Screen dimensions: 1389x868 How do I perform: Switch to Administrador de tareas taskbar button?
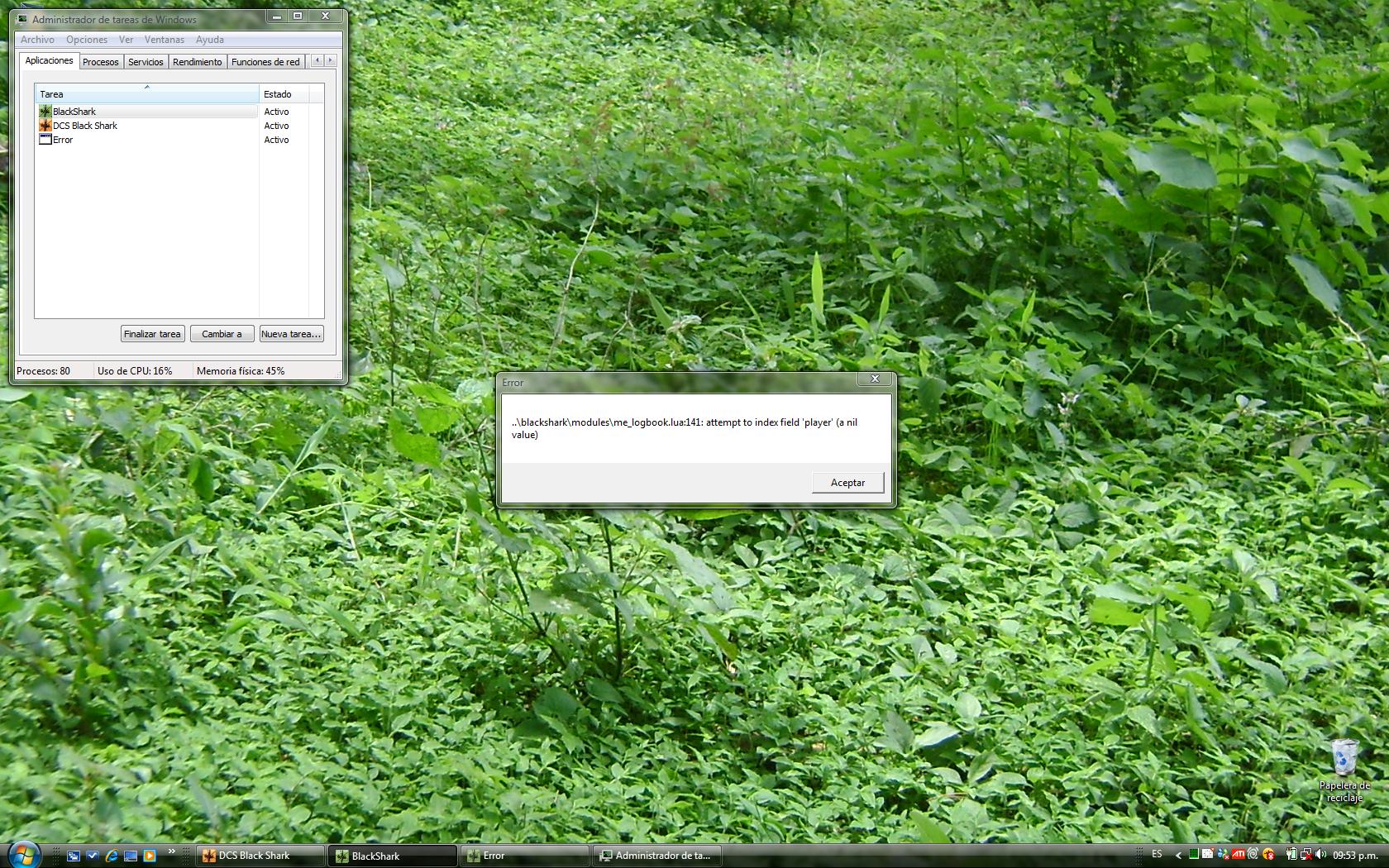point(657,856)
